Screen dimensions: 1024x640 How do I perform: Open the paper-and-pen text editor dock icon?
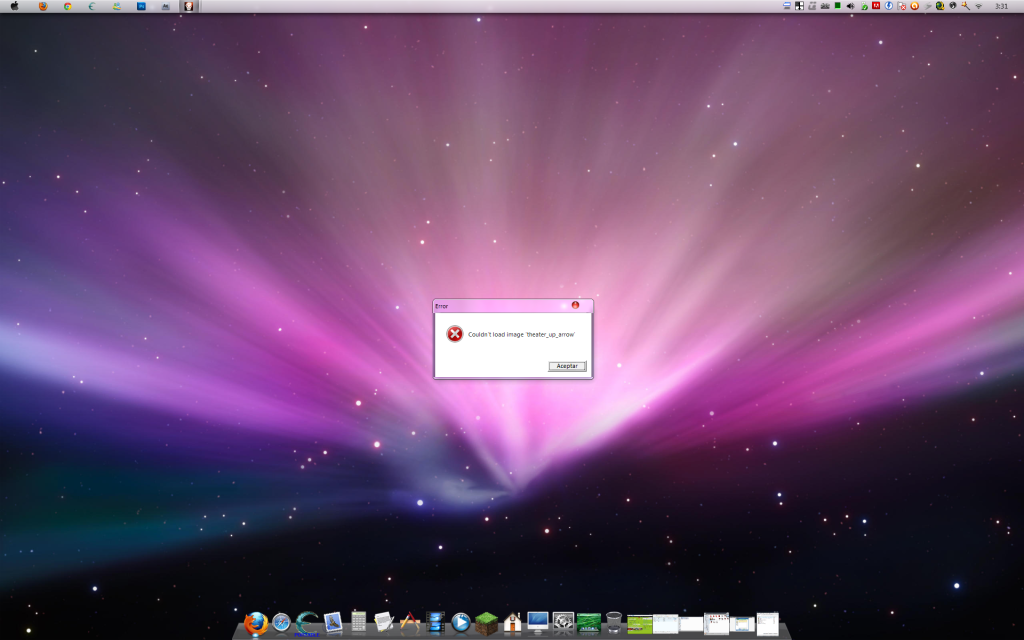(x=384, y=622)
